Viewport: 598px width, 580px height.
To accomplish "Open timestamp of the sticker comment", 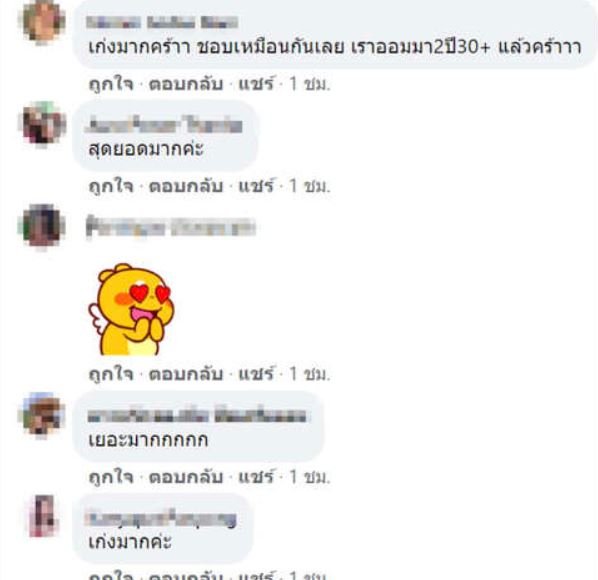I will click(x=309, y=374).
